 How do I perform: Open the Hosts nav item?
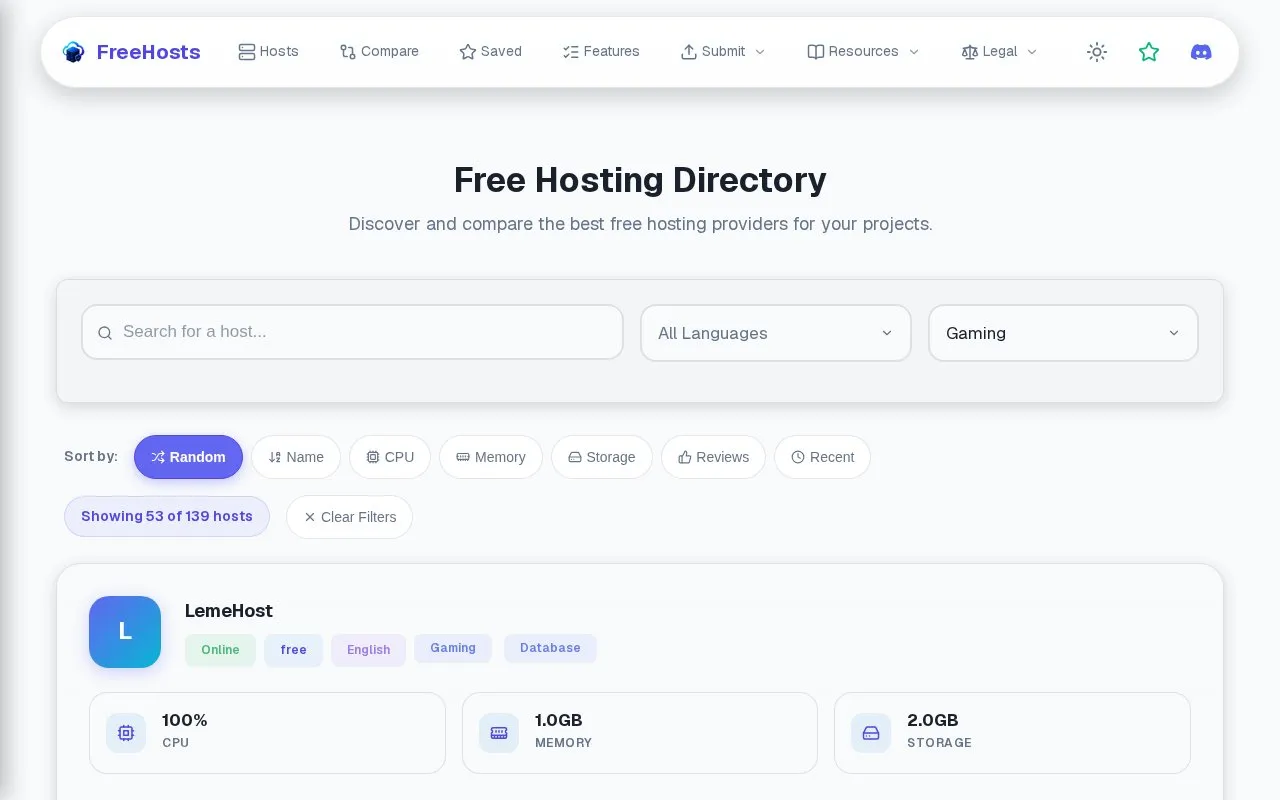pos(268,51)
